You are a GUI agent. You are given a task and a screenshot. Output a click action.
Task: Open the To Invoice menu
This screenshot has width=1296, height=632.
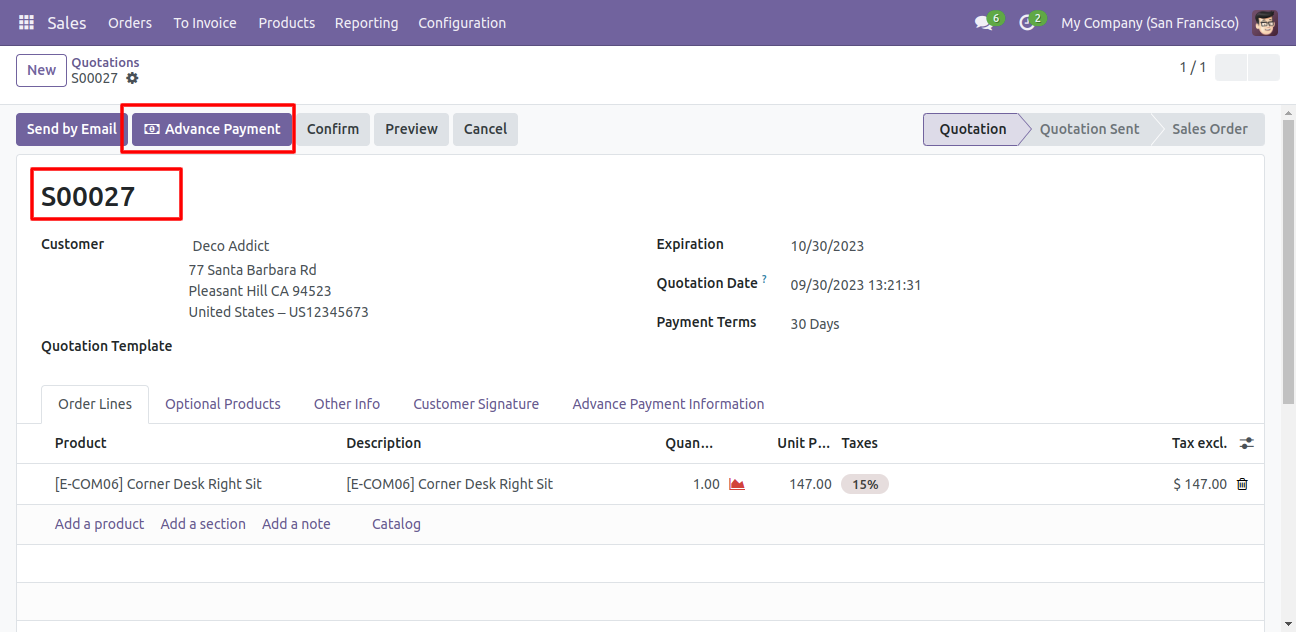205,22
